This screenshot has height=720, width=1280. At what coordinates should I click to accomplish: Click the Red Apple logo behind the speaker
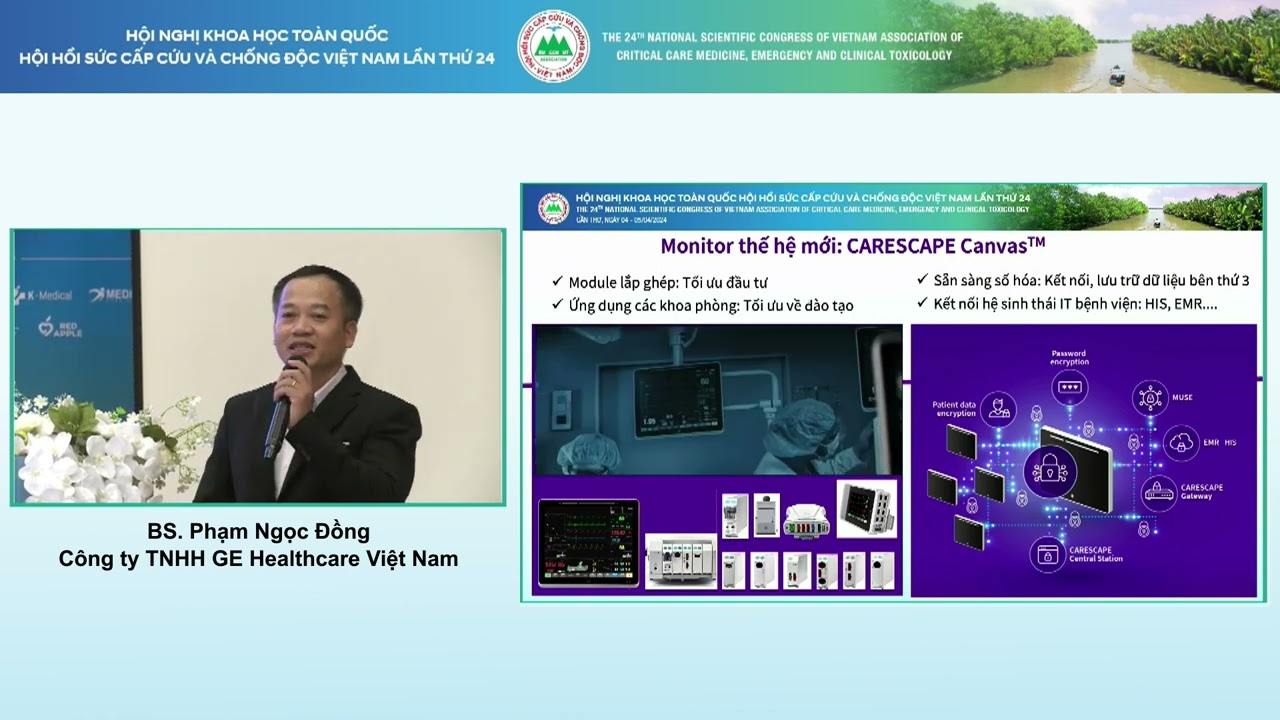coord(59,327)
